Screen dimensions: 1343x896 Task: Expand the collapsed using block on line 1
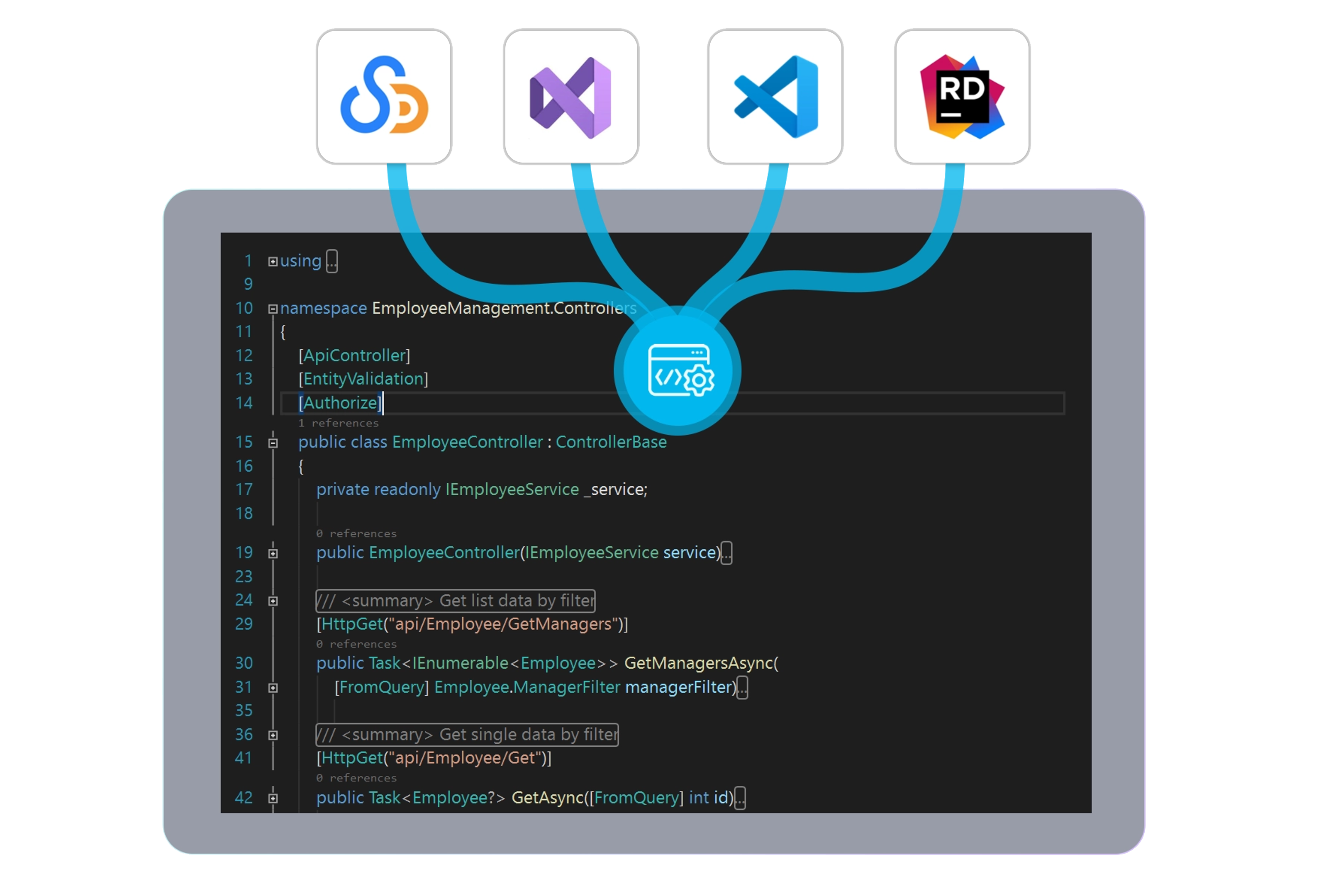pyautogui.click(x=273, y=262)
